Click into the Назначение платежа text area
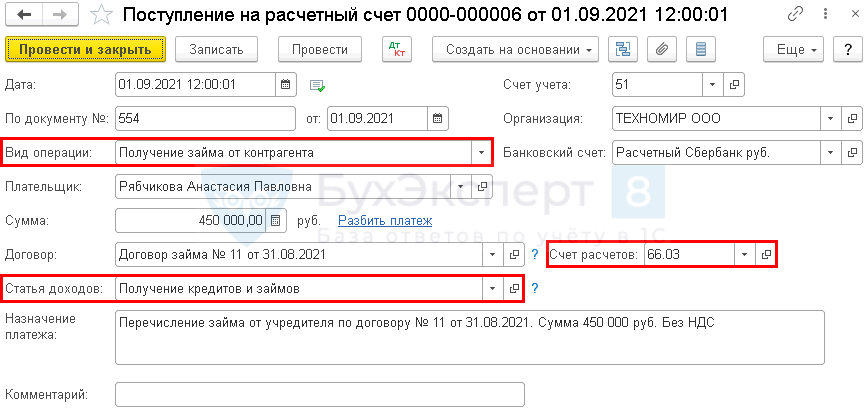The height and width of the screenshot is (412, 866). point(470,337)
